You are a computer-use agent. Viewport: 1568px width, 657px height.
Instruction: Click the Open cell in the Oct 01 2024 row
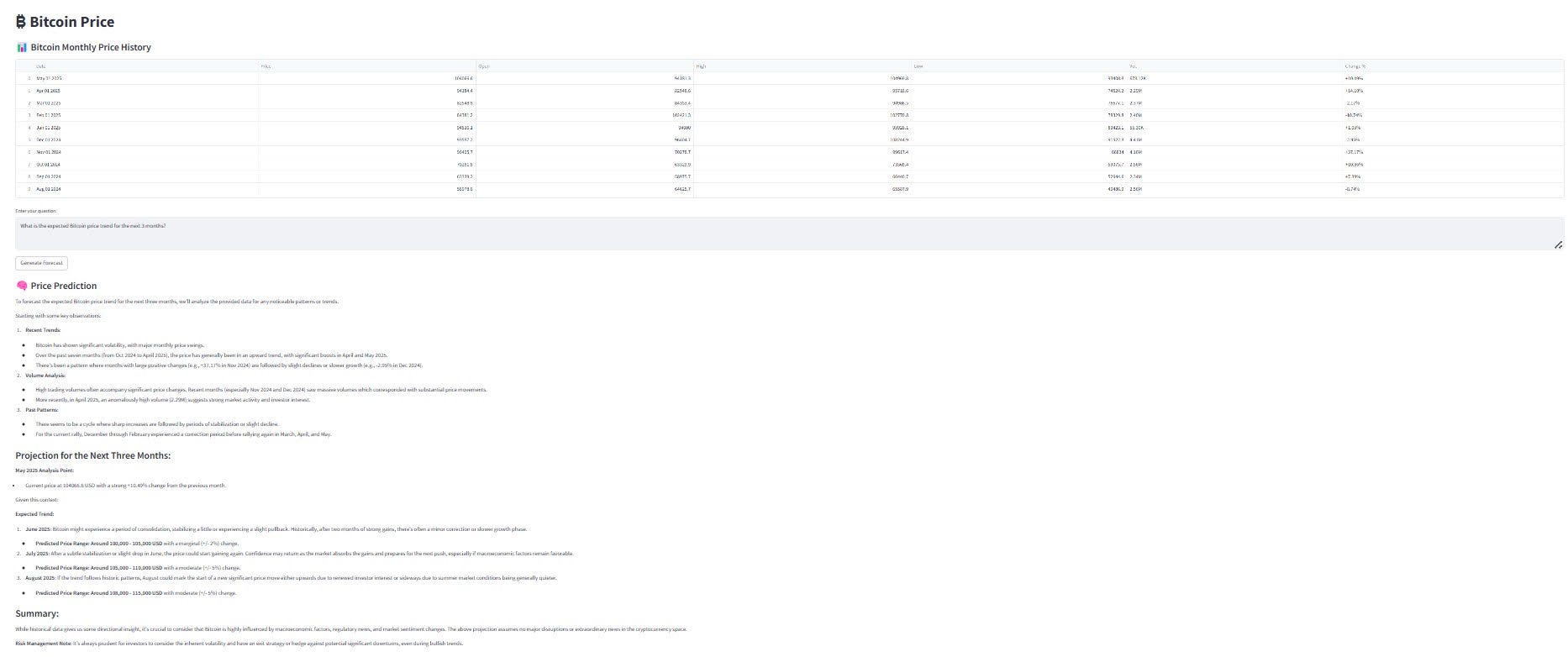pos(584,165)
